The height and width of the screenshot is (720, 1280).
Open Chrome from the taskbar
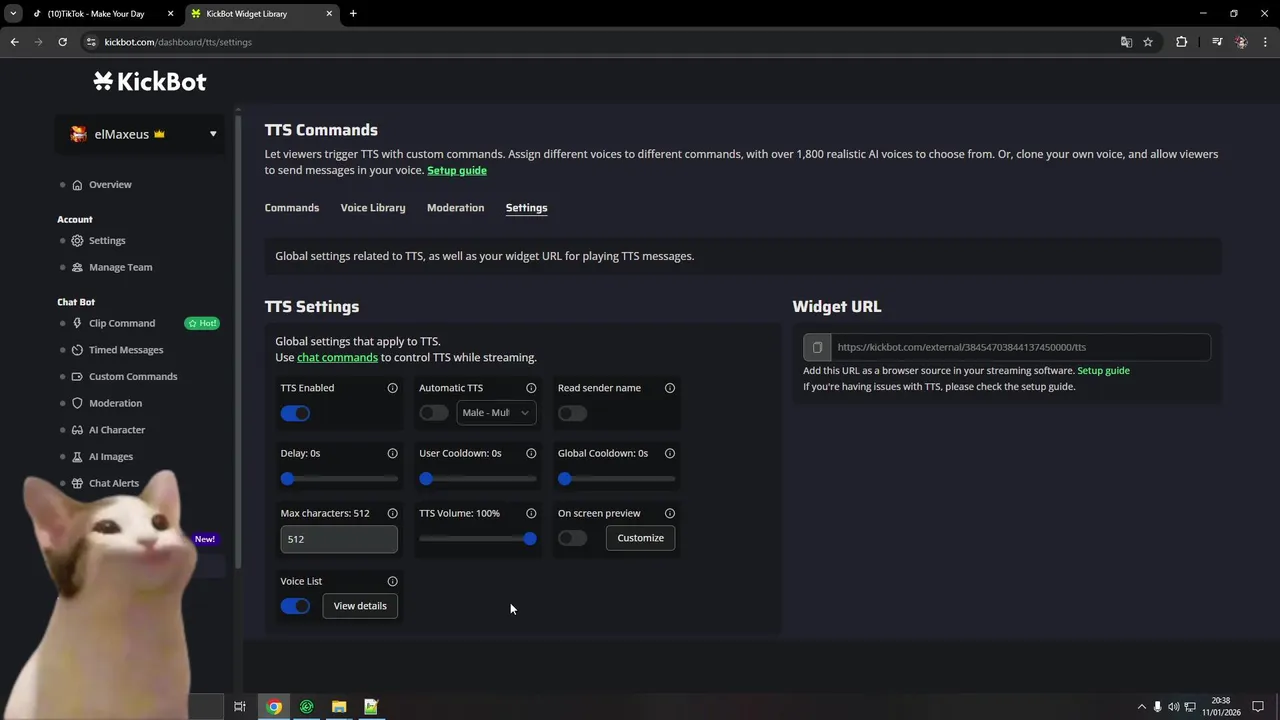coord(274,707)
